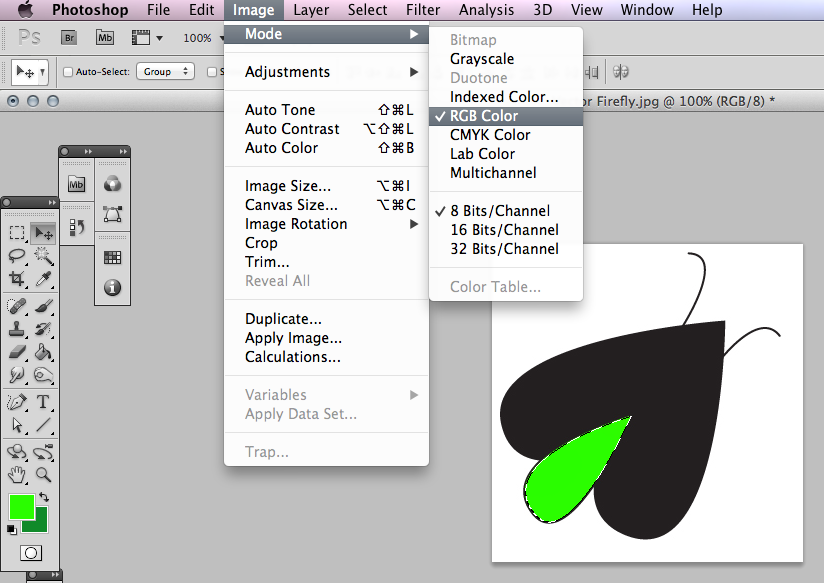Select the Pen tool
824x583 pixels.
[17, 402]
